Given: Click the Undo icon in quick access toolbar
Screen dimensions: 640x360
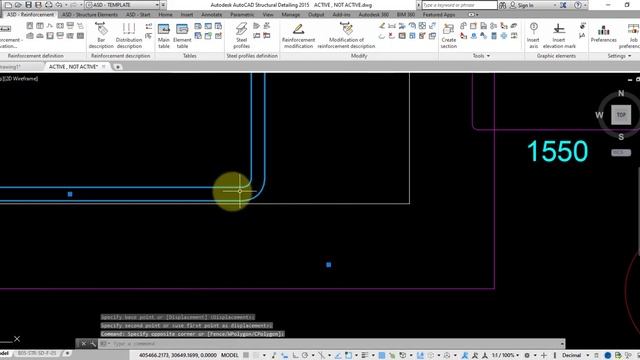Looking at the screenshot, I should coord(58,5).
